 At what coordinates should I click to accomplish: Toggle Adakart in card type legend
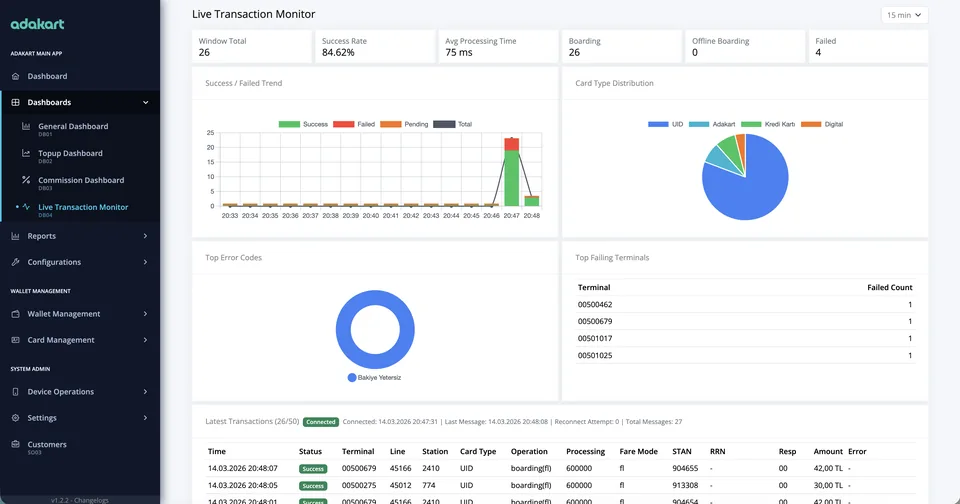point(712,124)
